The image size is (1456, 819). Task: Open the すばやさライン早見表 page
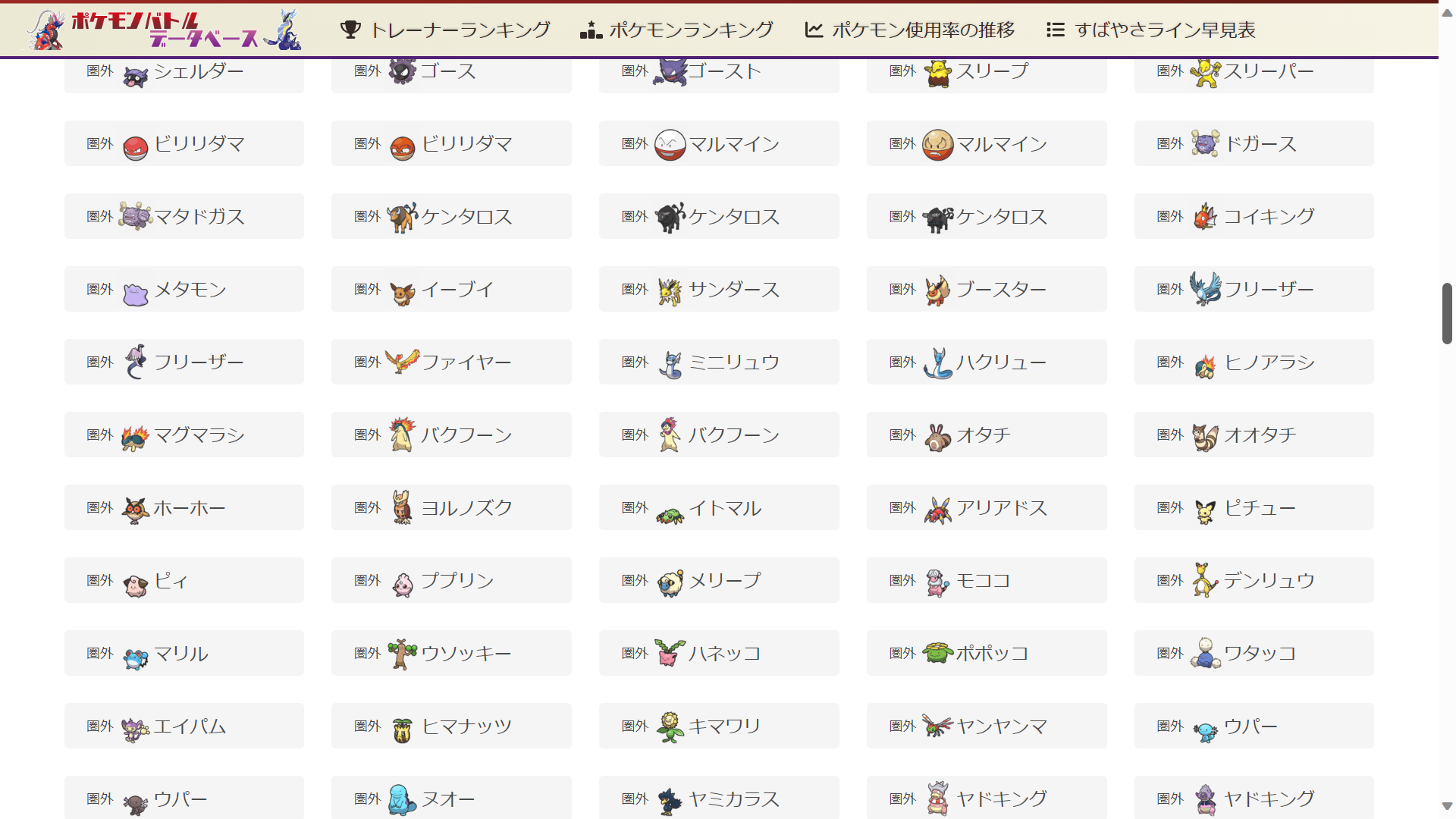(1151, 30)
